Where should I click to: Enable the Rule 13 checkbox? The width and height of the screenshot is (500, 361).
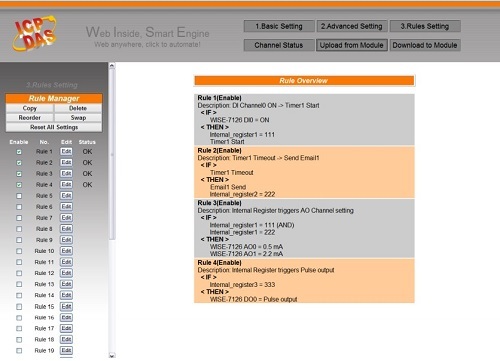[x=19, y=284]
